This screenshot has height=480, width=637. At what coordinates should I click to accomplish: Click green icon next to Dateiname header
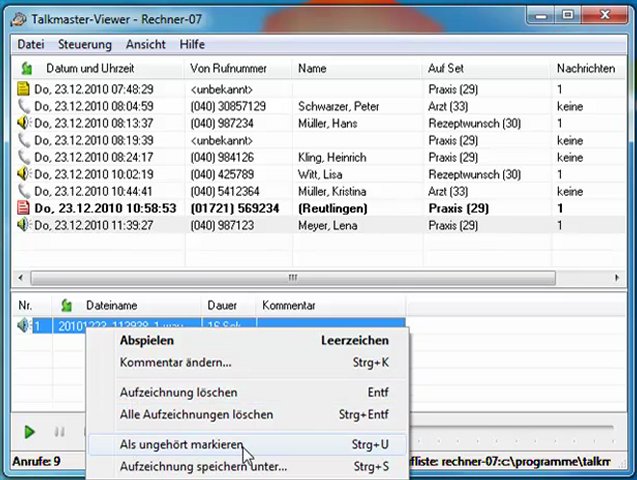(x=66, y=305)
